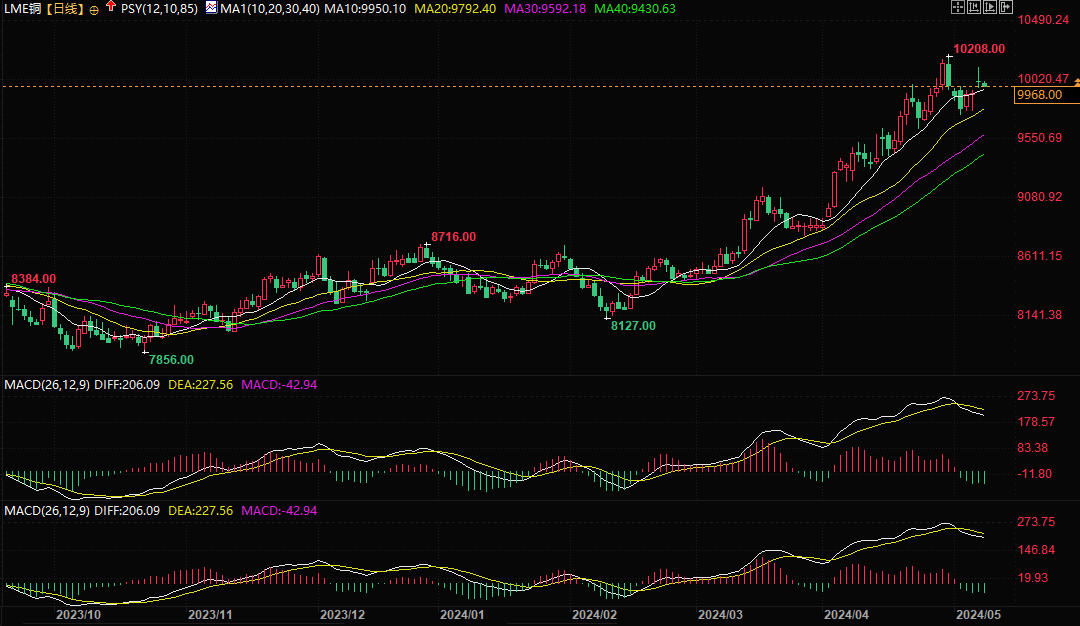The width and height of the screenshot is (1080, 626).
Task: Click the jump-to-start chart icon
Action: (x=974, y=8)
